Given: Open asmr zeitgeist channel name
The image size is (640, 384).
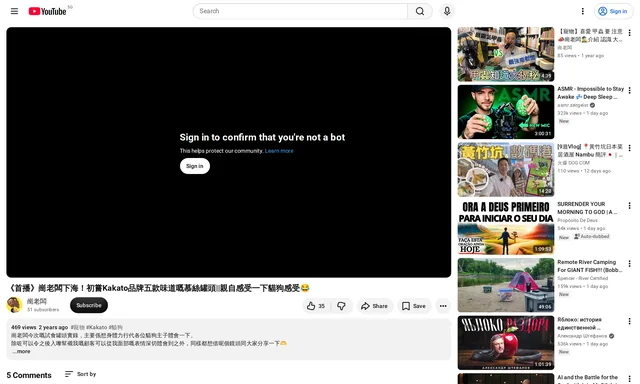Looking at the screenshot, I should [573, 105].
